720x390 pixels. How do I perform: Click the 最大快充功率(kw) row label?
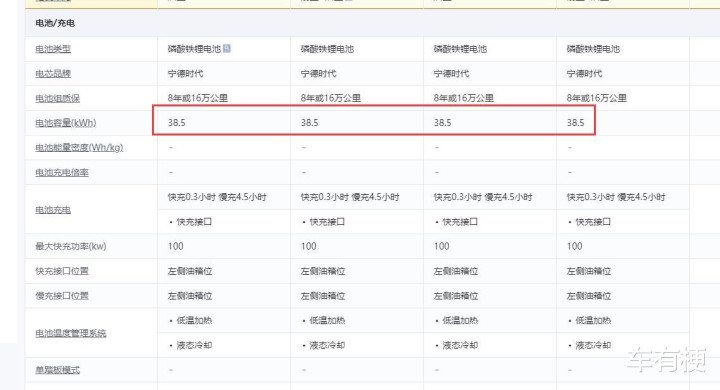70,246
